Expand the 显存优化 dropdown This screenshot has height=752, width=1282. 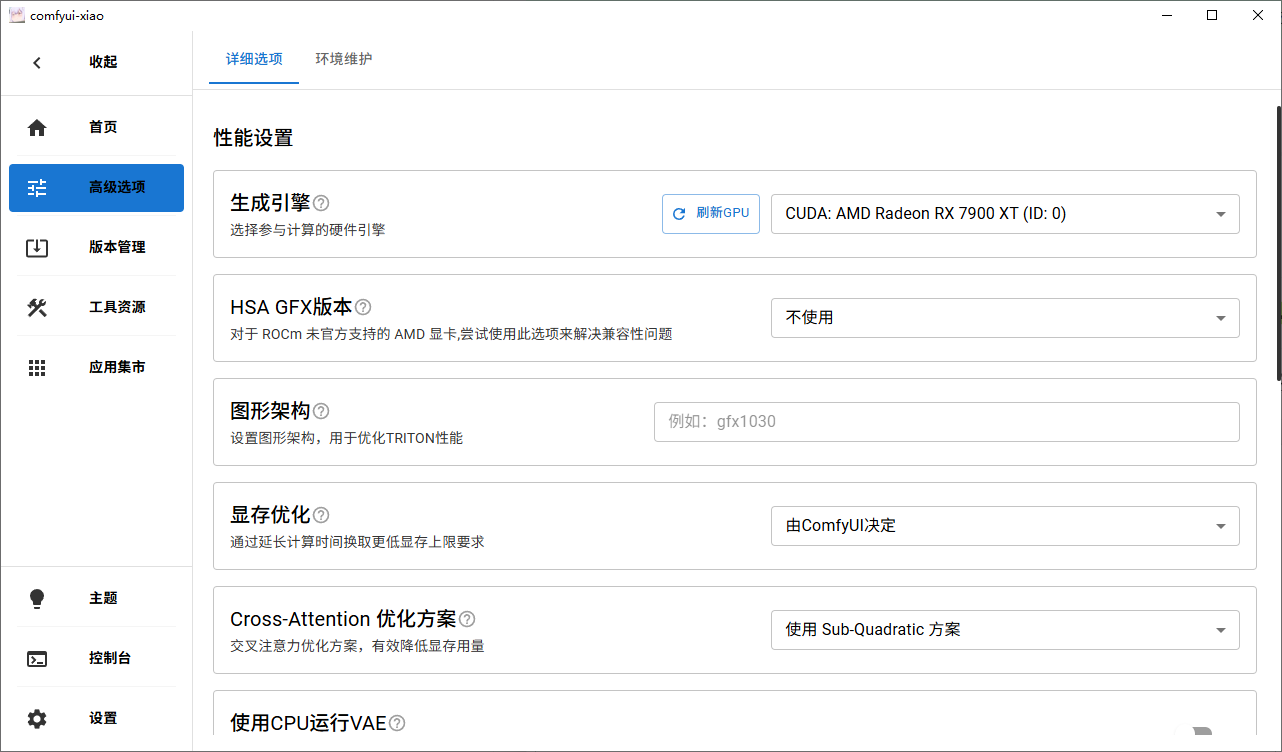point(1004,526)
